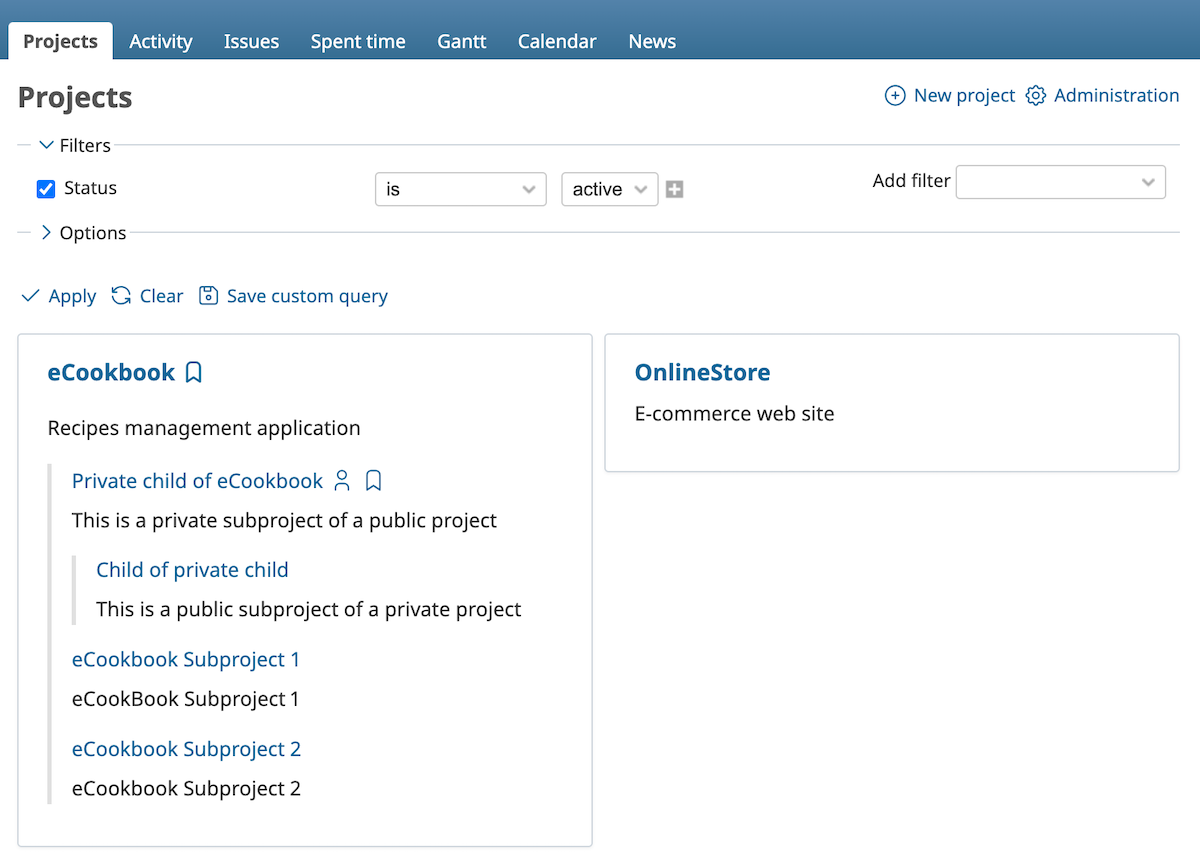The height and width of the screenshot is (868, 1200).
Task: Expand the Options section
Action: click(x=46, y=233)
